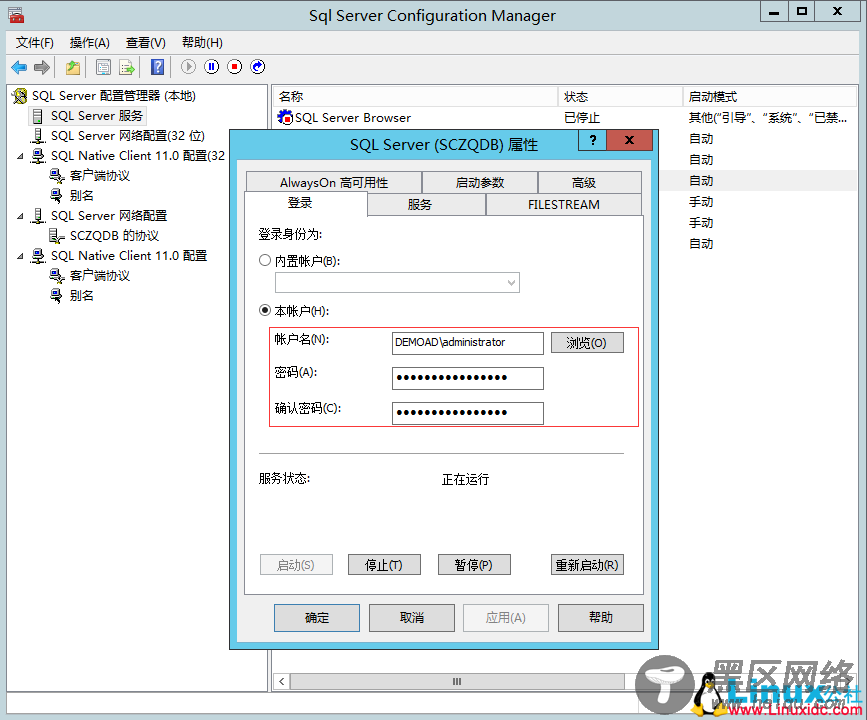Switch to the 服务 tab
This screenshot has width=867, height=720.
(x=426, y=205)
